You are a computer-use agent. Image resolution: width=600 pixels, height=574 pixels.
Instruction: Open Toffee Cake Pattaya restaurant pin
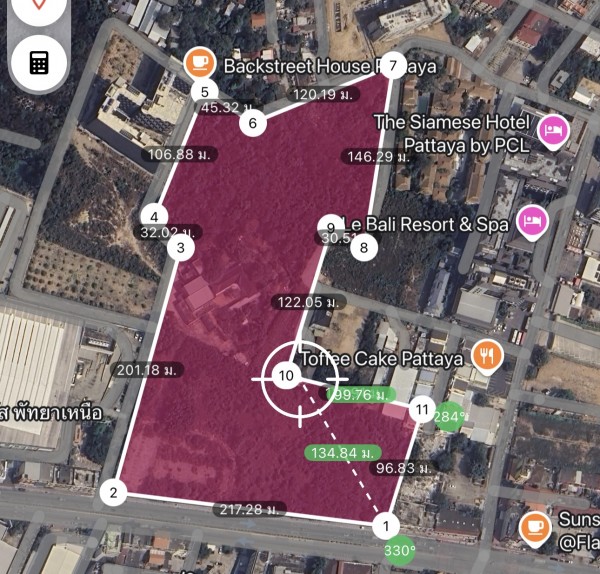[487, 356]
